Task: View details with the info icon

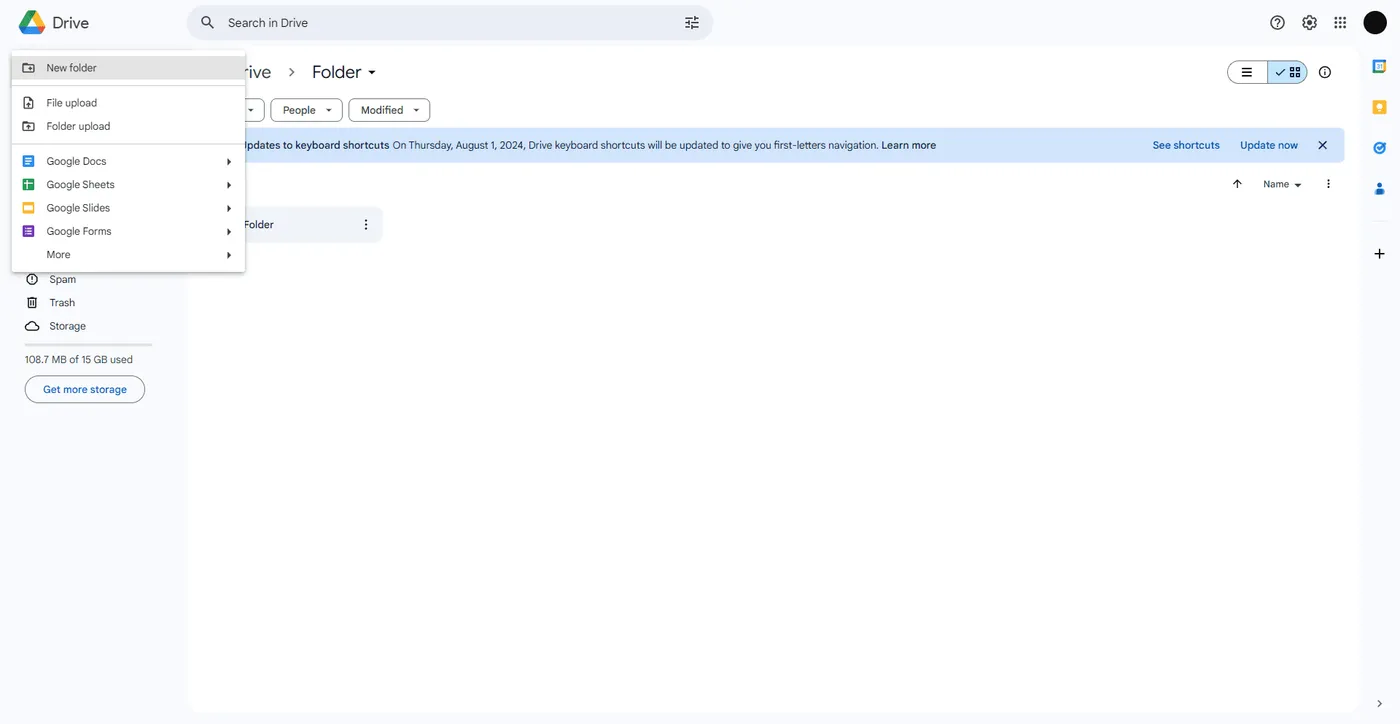Action: (1325, 72)
